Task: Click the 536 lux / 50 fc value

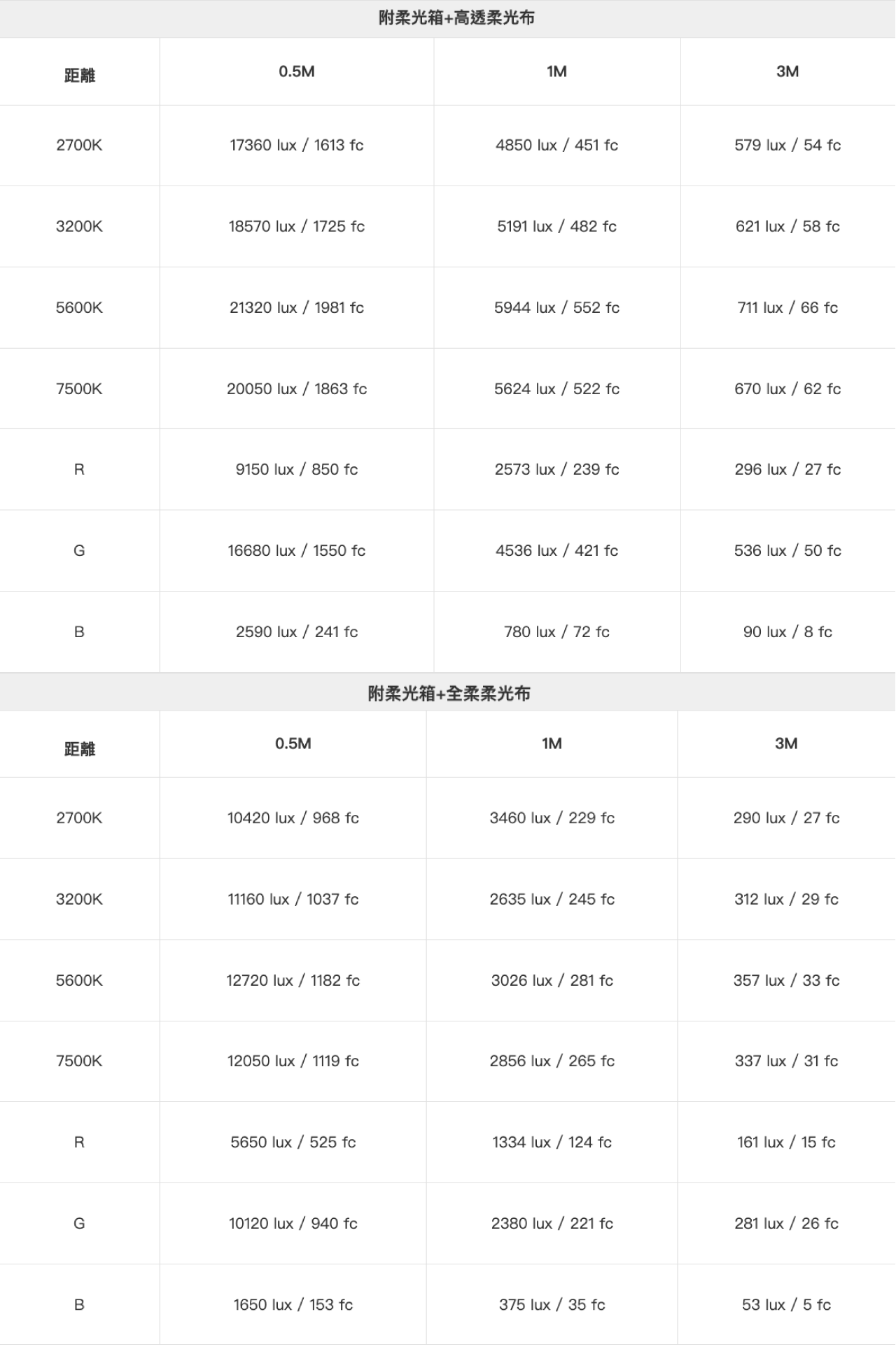Action: coord(787,550)
